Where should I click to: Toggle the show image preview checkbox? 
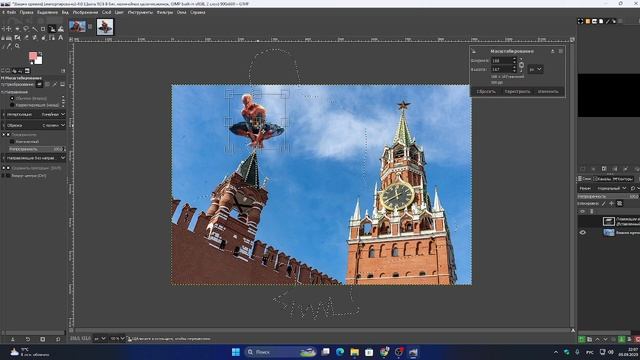coord(8,134)
